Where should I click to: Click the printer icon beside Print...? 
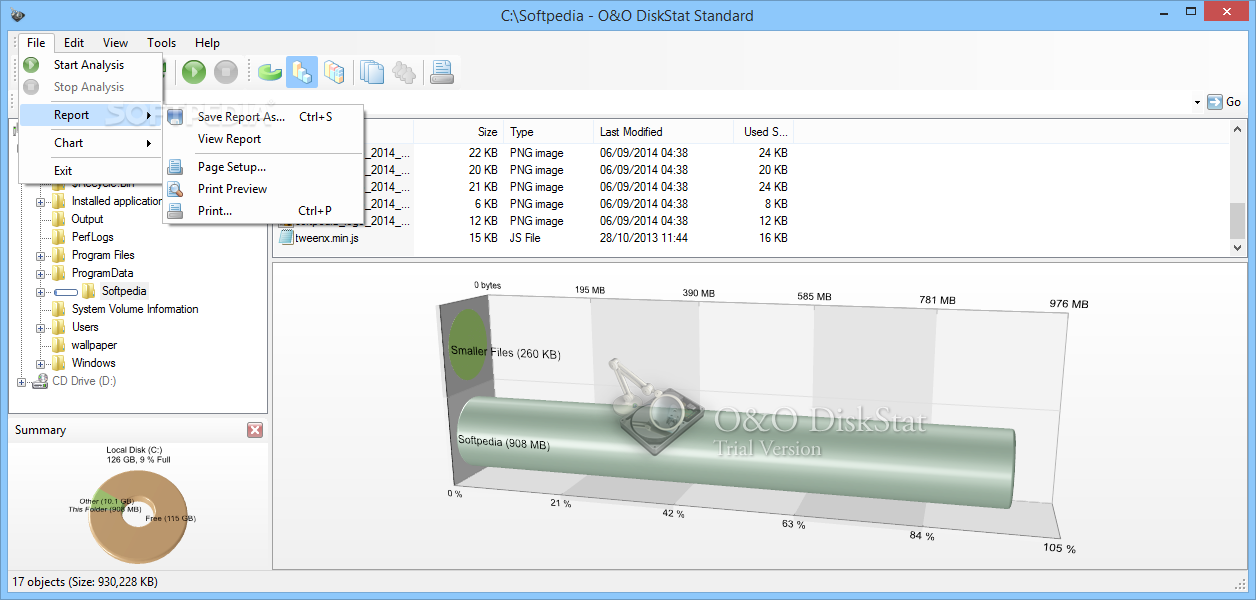point(176,211)
